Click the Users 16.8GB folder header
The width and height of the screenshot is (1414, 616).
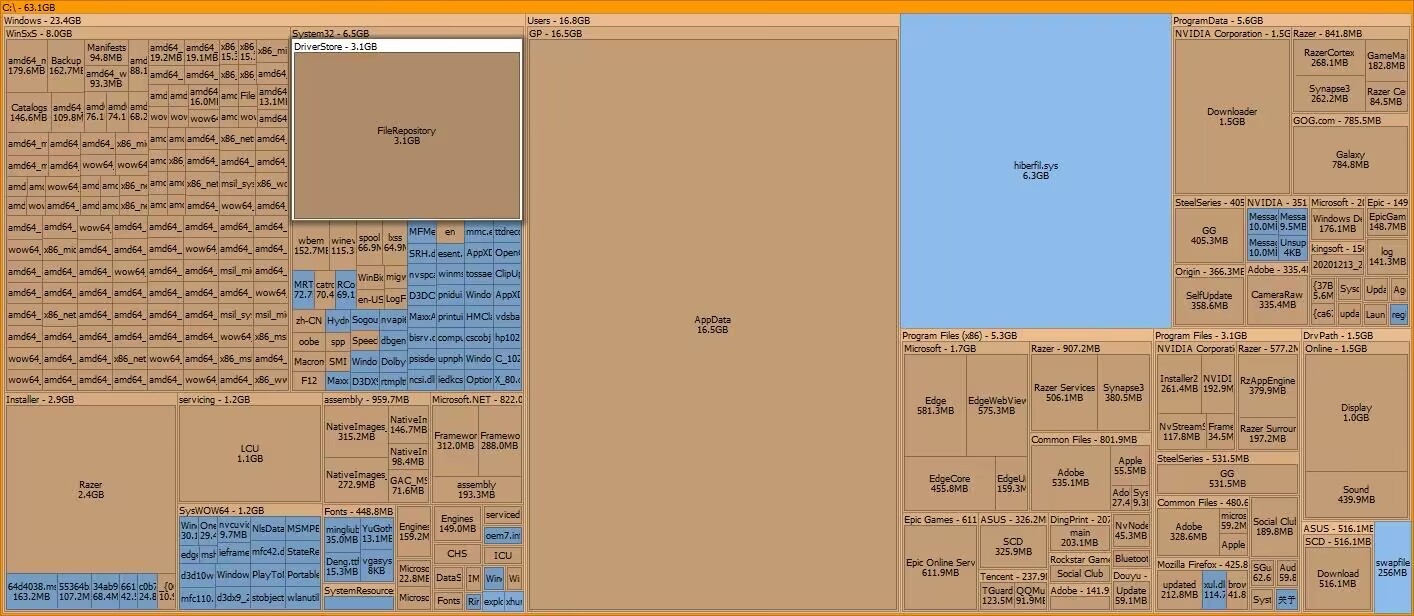click(712, 20)
